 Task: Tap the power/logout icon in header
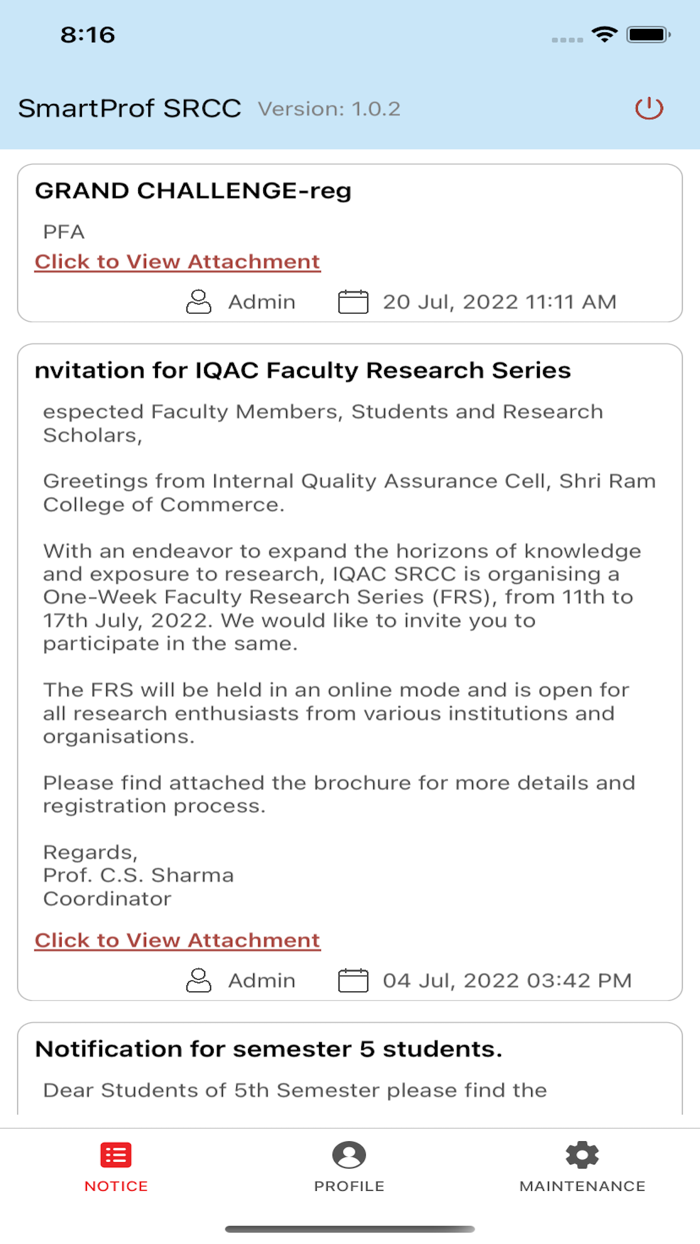(x=648, y=110)
